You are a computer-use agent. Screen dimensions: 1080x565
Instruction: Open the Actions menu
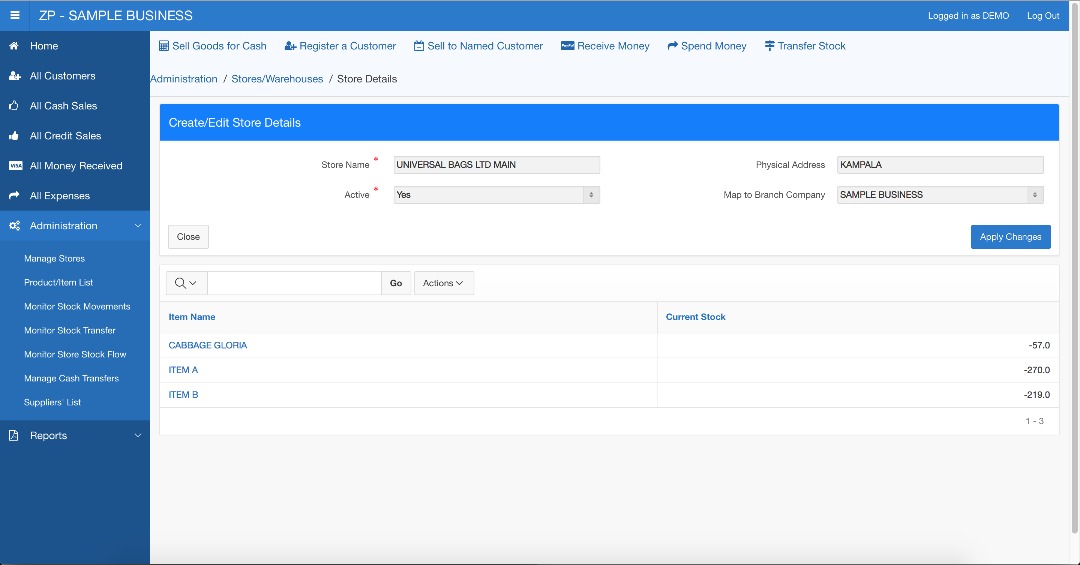coord(443,283)
